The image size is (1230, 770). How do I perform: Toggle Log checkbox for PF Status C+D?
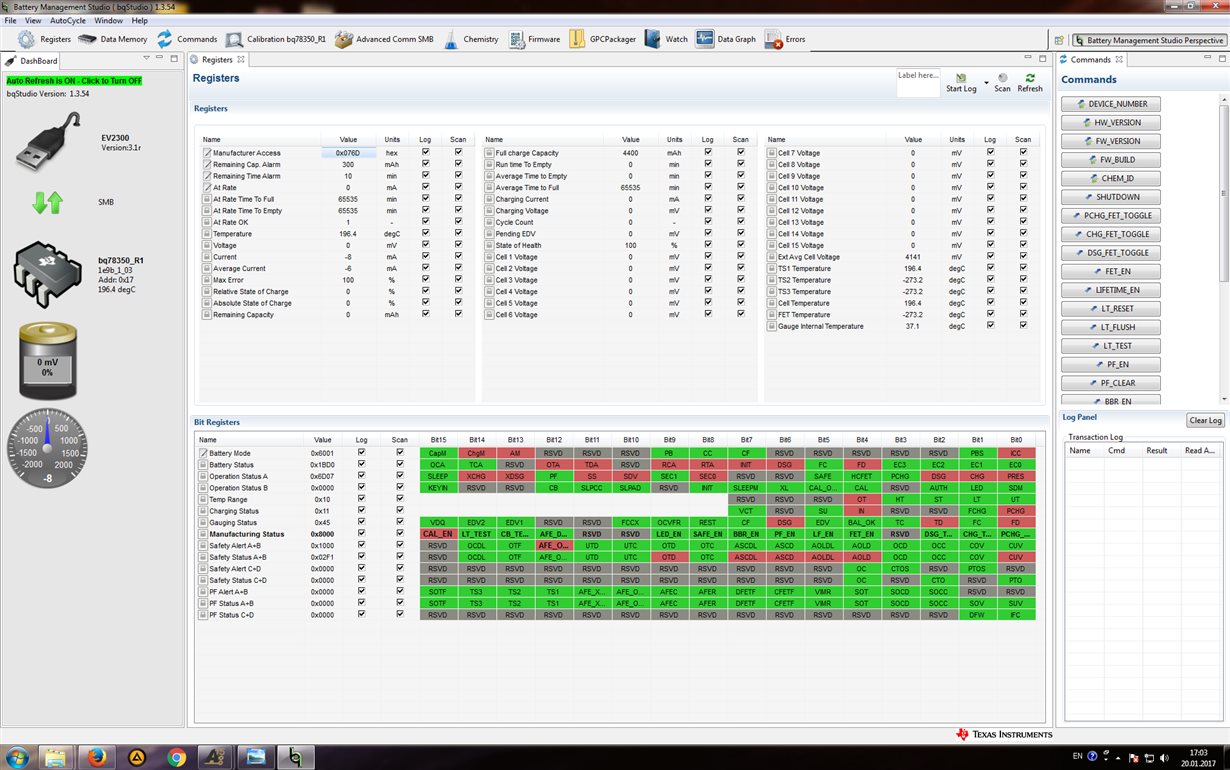click(x=361, y=615)
